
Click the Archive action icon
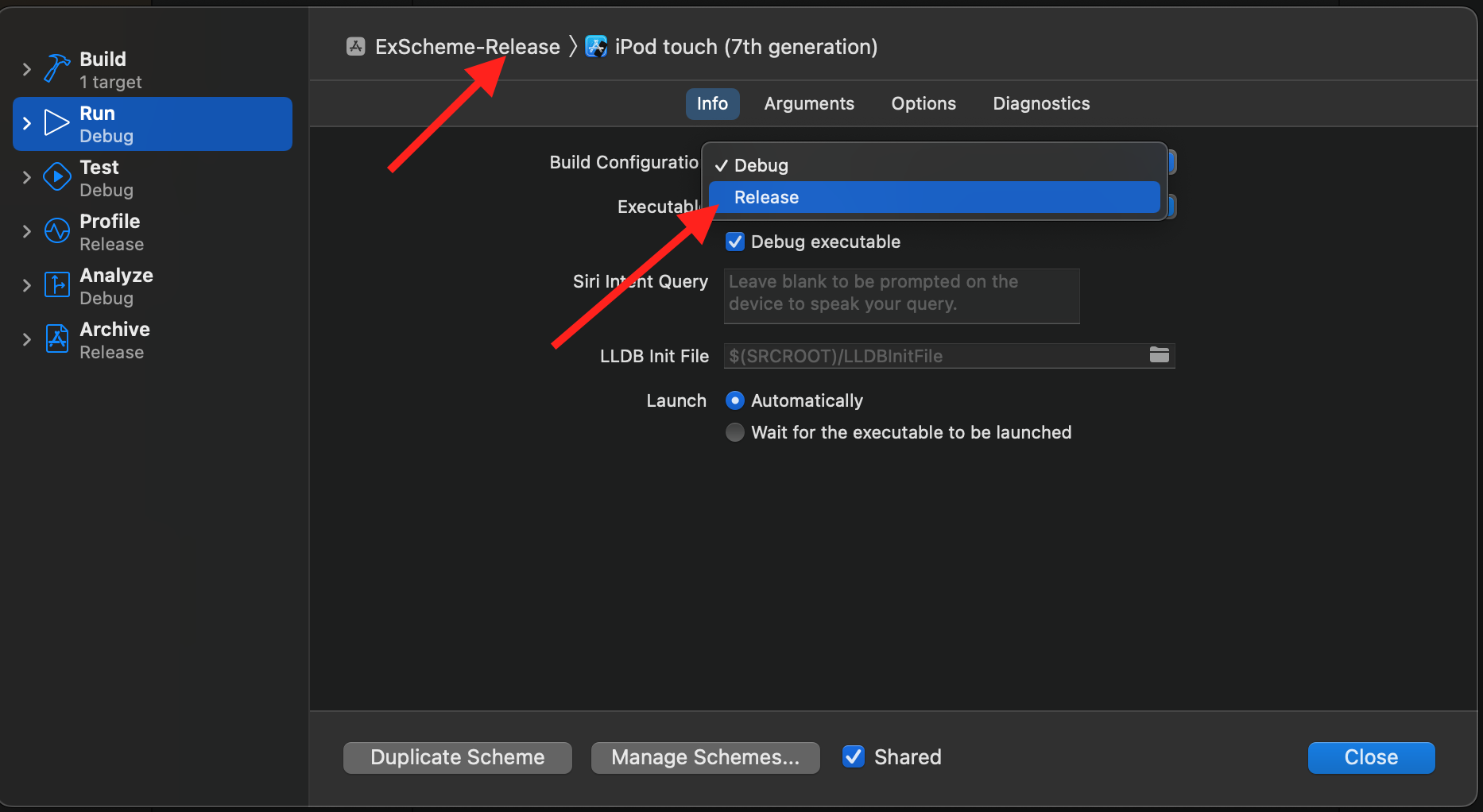[56, 338]
